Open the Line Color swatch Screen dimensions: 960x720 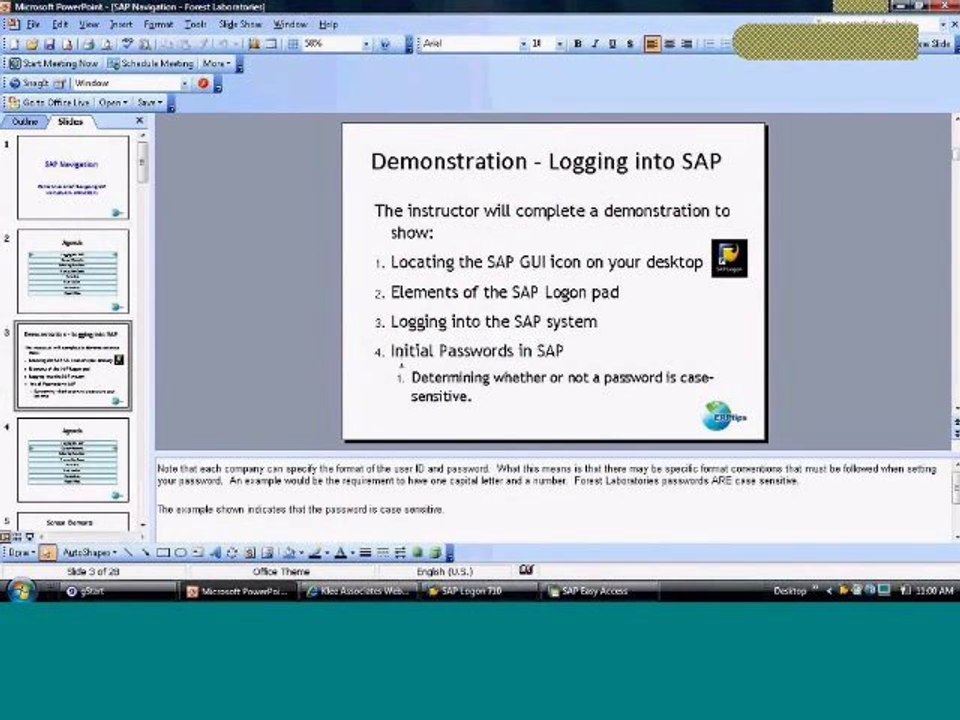click(x=315, y=553)
